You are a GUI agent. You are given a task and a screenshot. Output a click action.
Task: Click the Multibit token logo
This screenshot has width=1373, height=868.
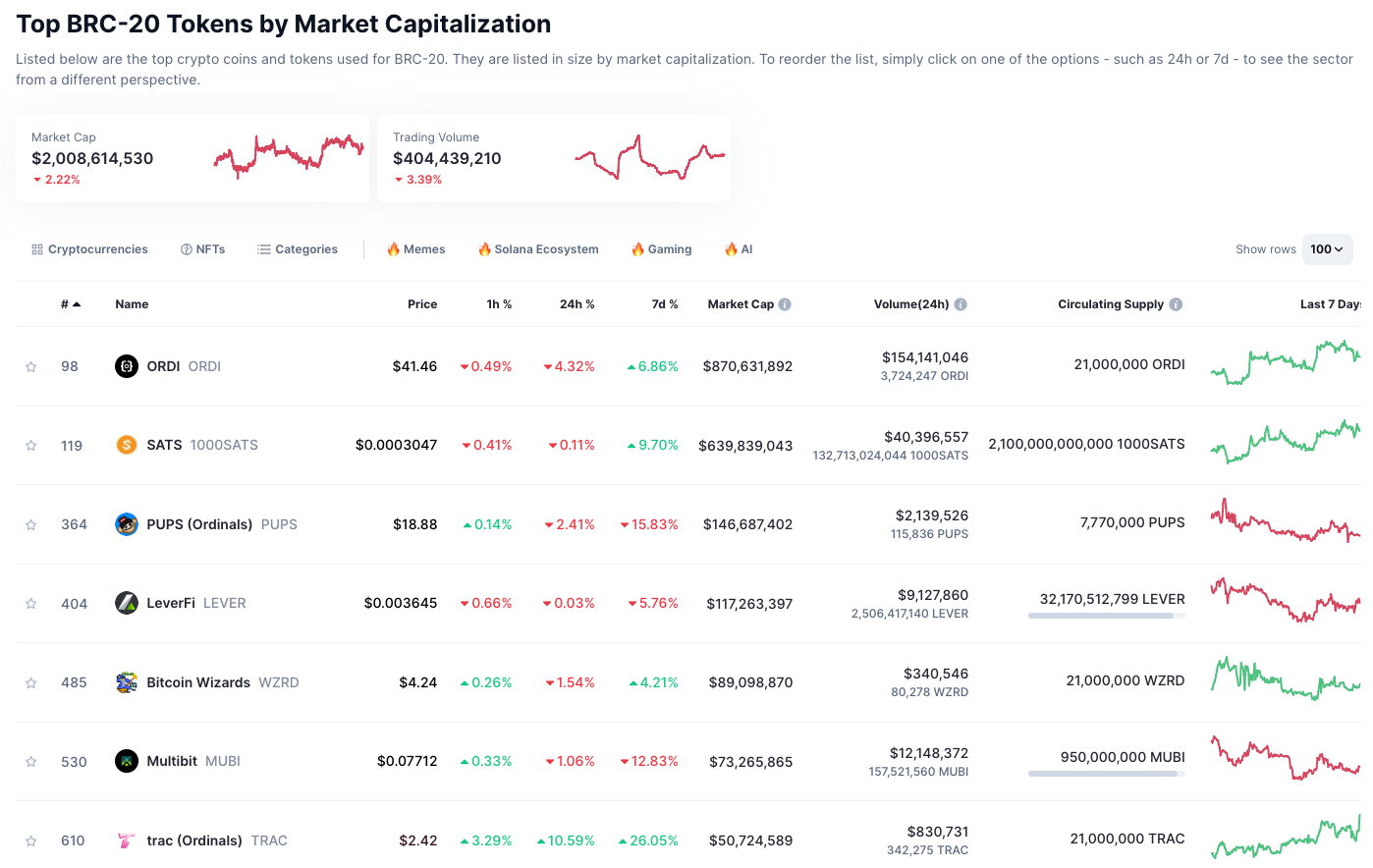pyautogui.click(x=127, y=761)
